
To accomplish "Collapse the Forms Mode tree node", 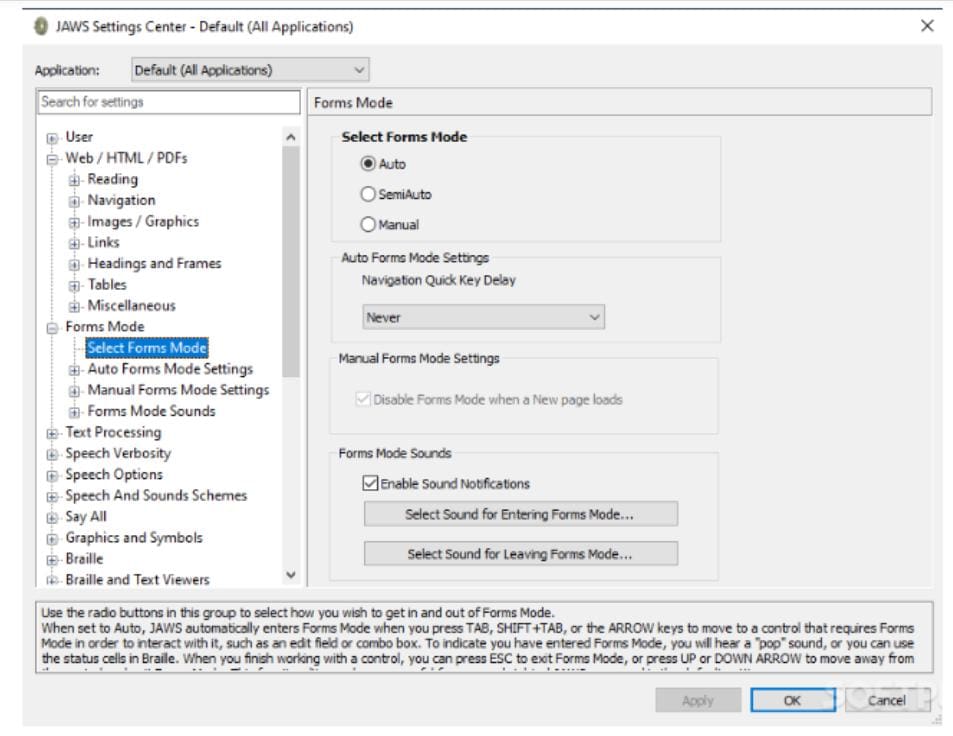I will pos(52,327).
